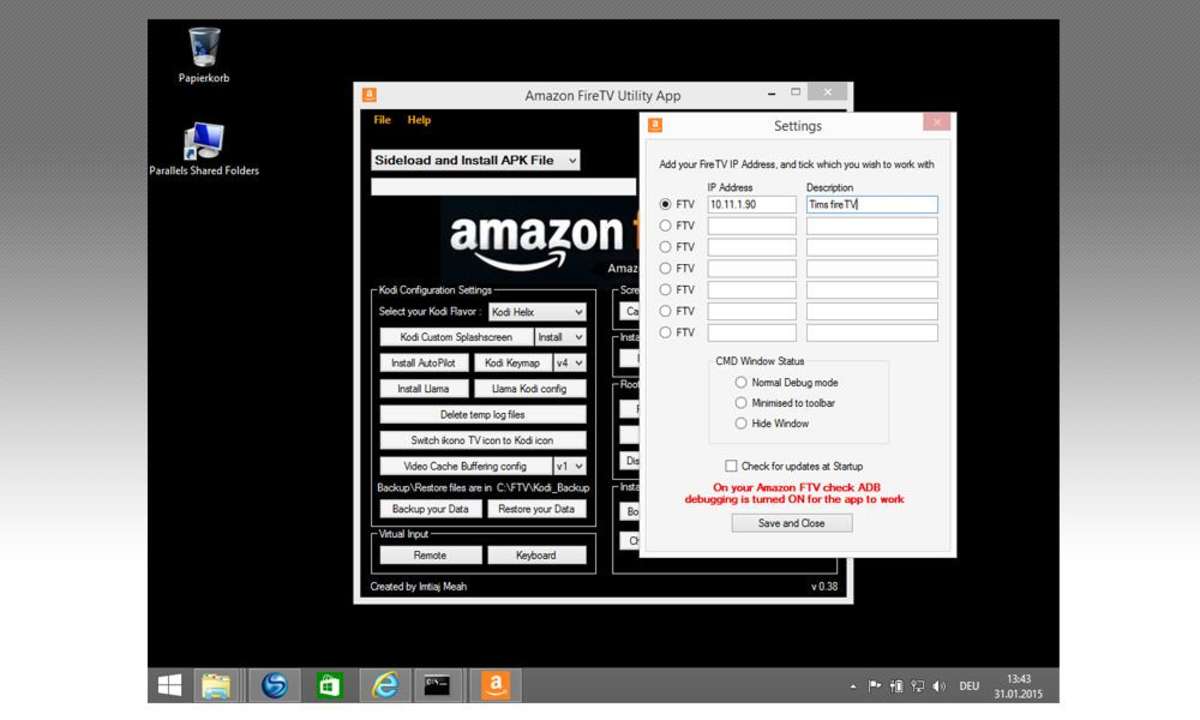Open Sideload and Install APK File dropdown
The height and width of the screenshot is (720, 1200).
click(x=475, y=160)
